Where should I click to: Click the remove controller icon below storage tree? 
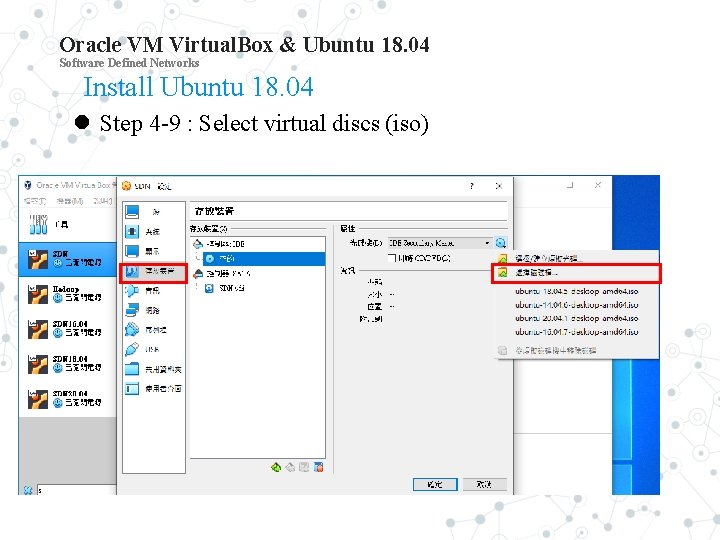click(290, 467)
